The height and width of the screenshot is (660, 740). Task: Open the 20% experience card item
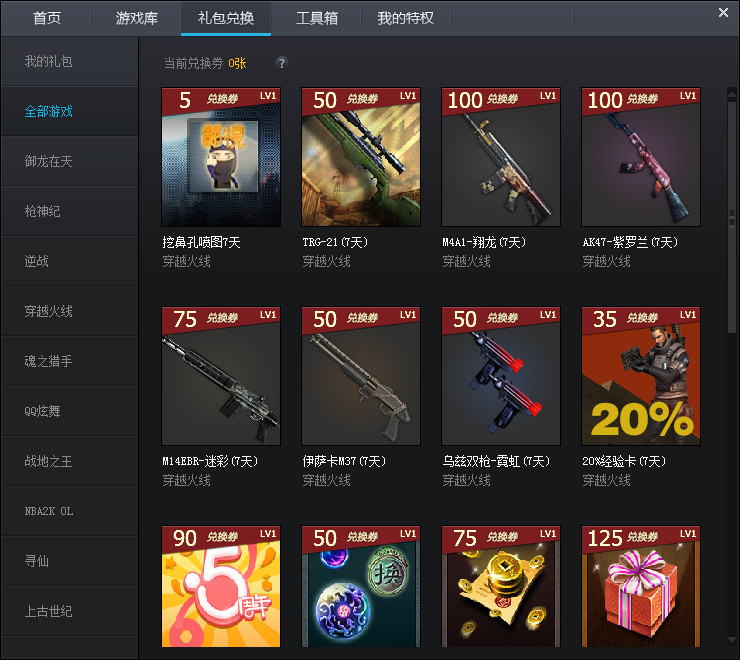[x=641, y=376]
